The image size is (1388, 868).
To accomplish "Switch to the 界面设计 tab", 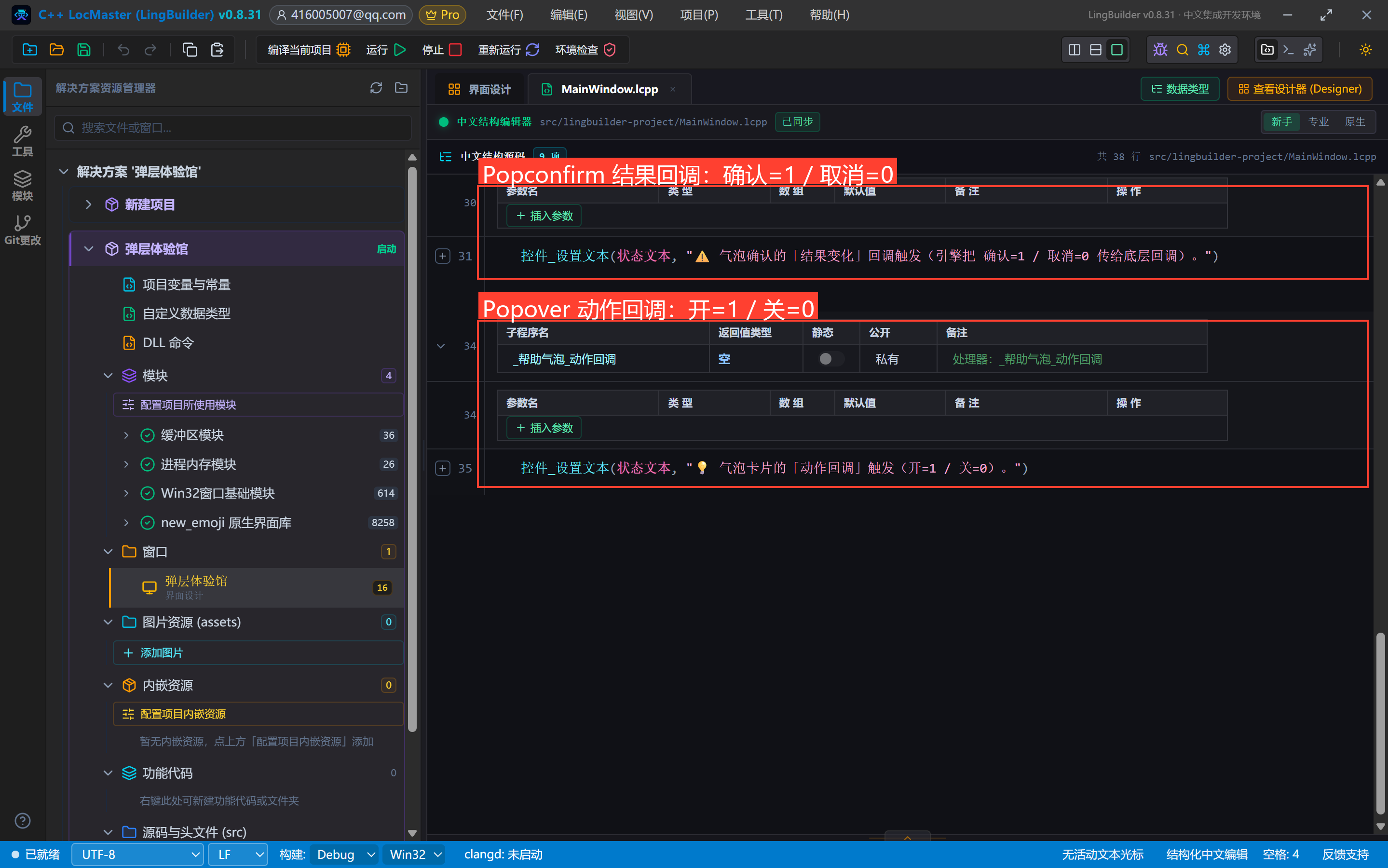I will 479,89.
